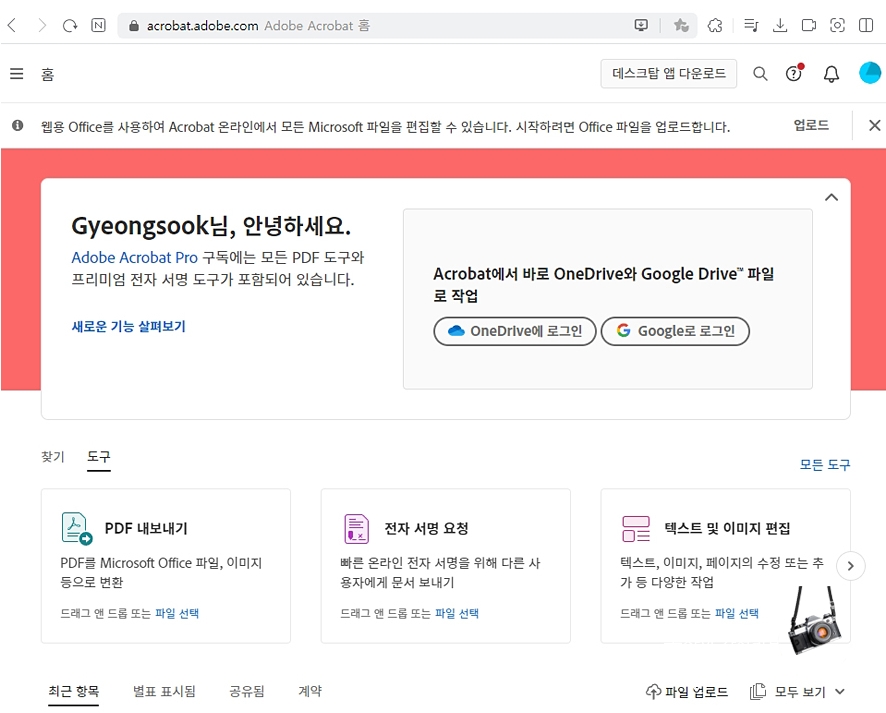Click OneDrive에 로그인 button
Screen dimensions: 886x713
point(515,331)
